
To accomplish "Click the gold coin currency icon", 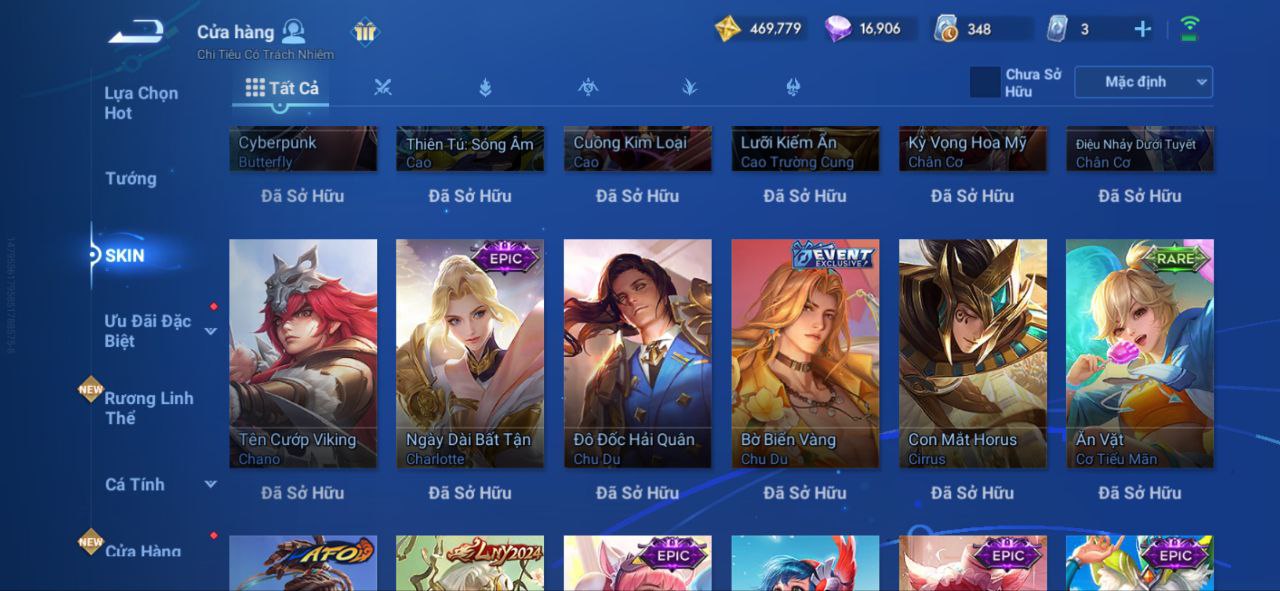I will pos(728,28).
